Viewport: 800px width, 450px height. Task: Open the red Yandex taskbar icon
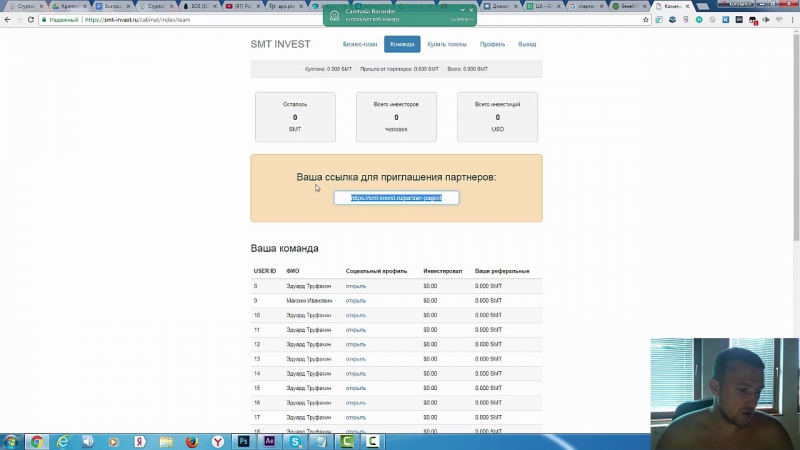(140, 441)
